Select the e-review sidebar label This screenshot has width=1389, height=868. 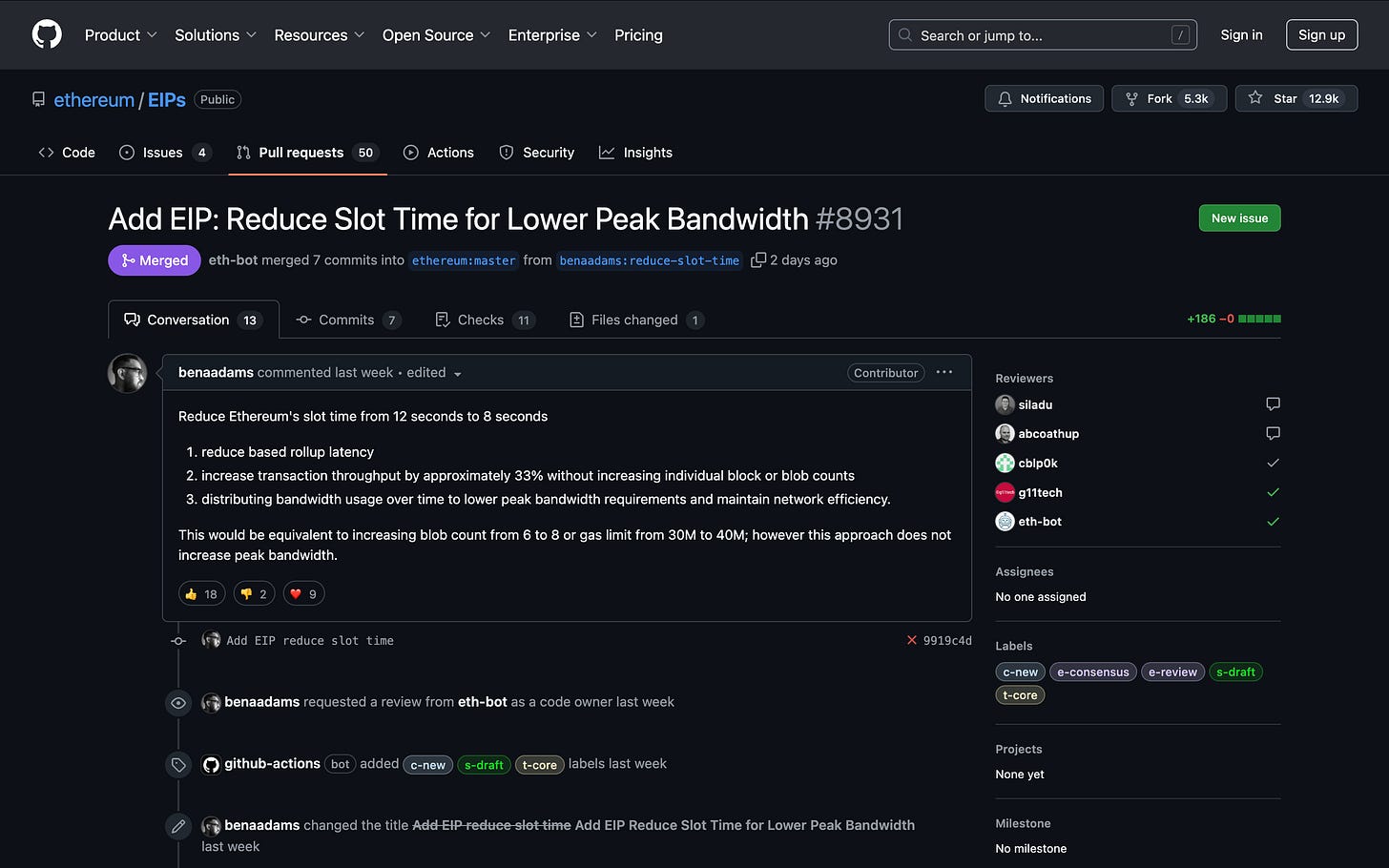(1172, 672)
